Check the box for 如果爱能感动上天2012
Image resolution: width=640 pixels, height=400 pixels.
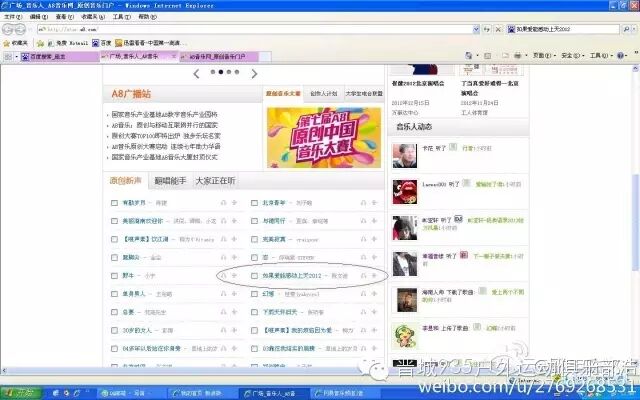(254, 276)
